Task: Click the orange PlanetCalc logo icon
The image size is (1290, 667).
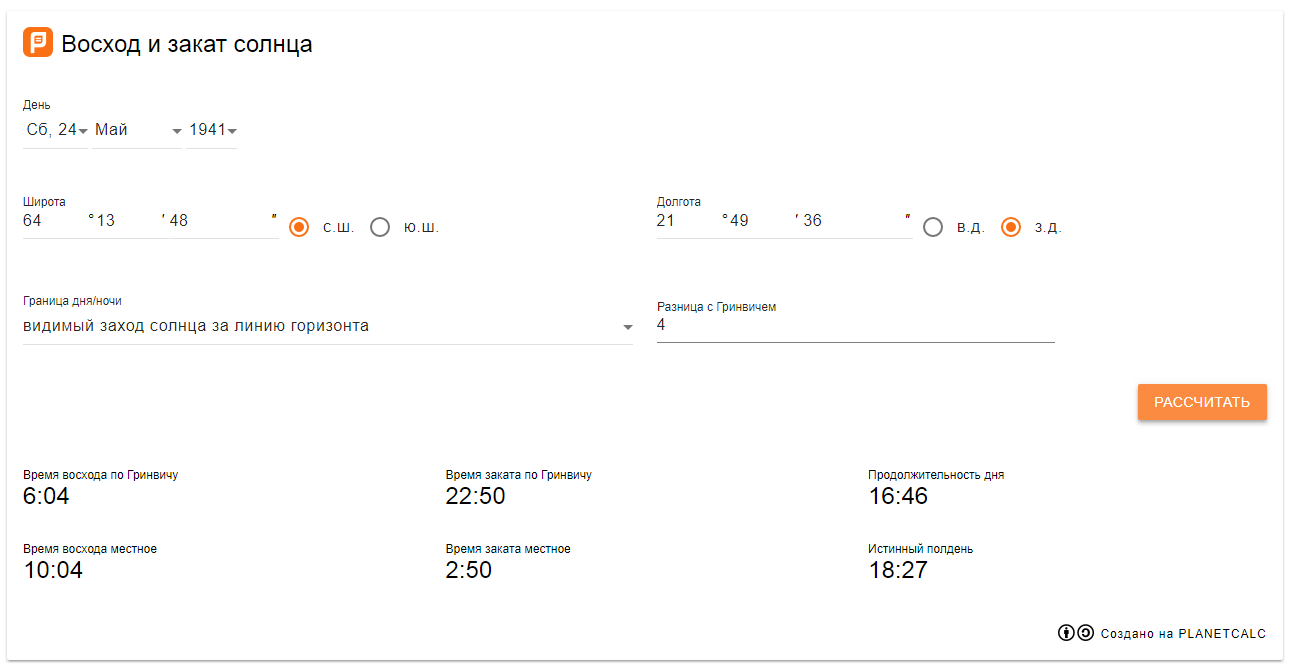Action: click(x=38, y=43)
